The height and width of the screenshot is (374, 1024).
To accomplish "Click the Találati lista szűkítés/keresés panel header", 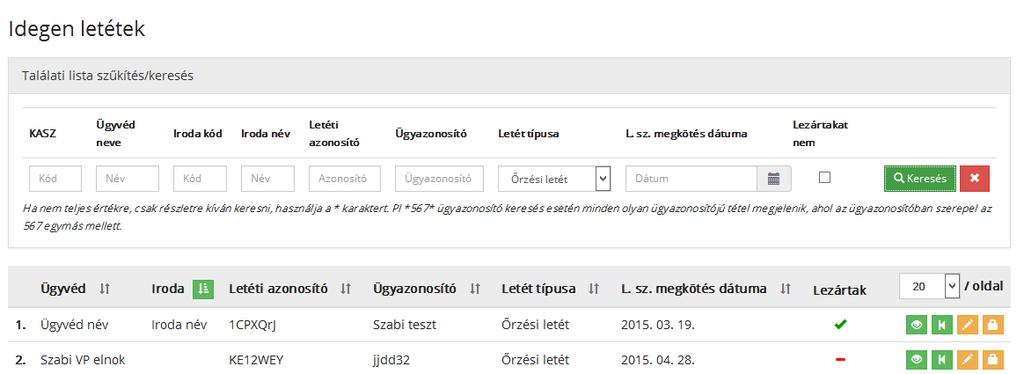I will pyautogui.click(x=509, y=76).
